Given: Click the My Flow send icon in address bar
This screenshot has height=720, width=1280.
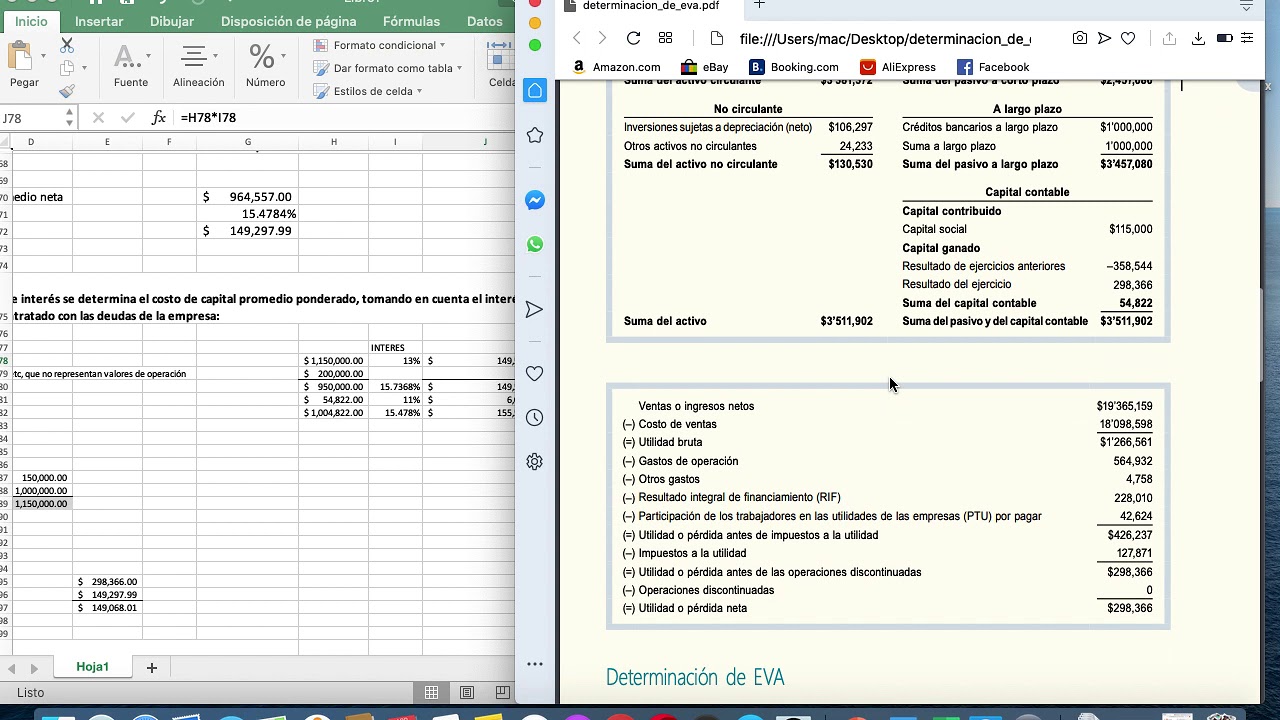Looking at the screenshot, I should click(x=1104, y=38).
